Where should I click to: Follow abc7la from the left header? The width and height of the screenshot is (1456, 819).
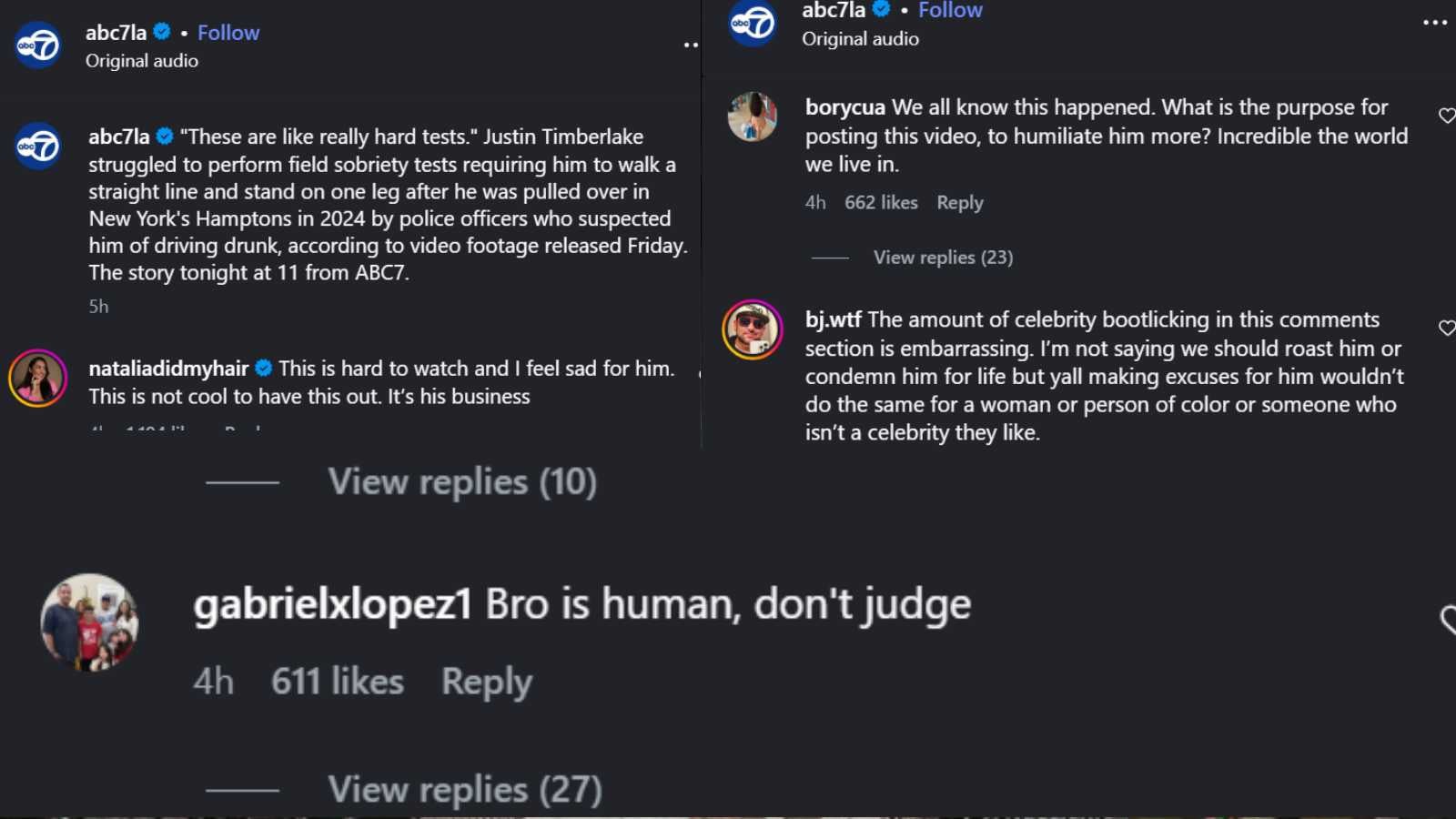click(228, 33)
